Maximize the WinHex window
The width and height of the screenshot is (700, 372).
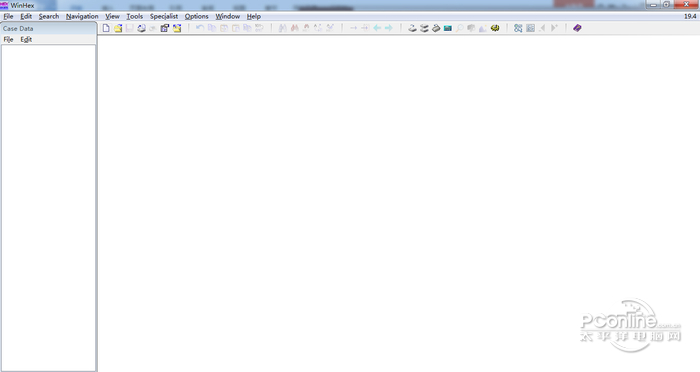coord(666,4)
